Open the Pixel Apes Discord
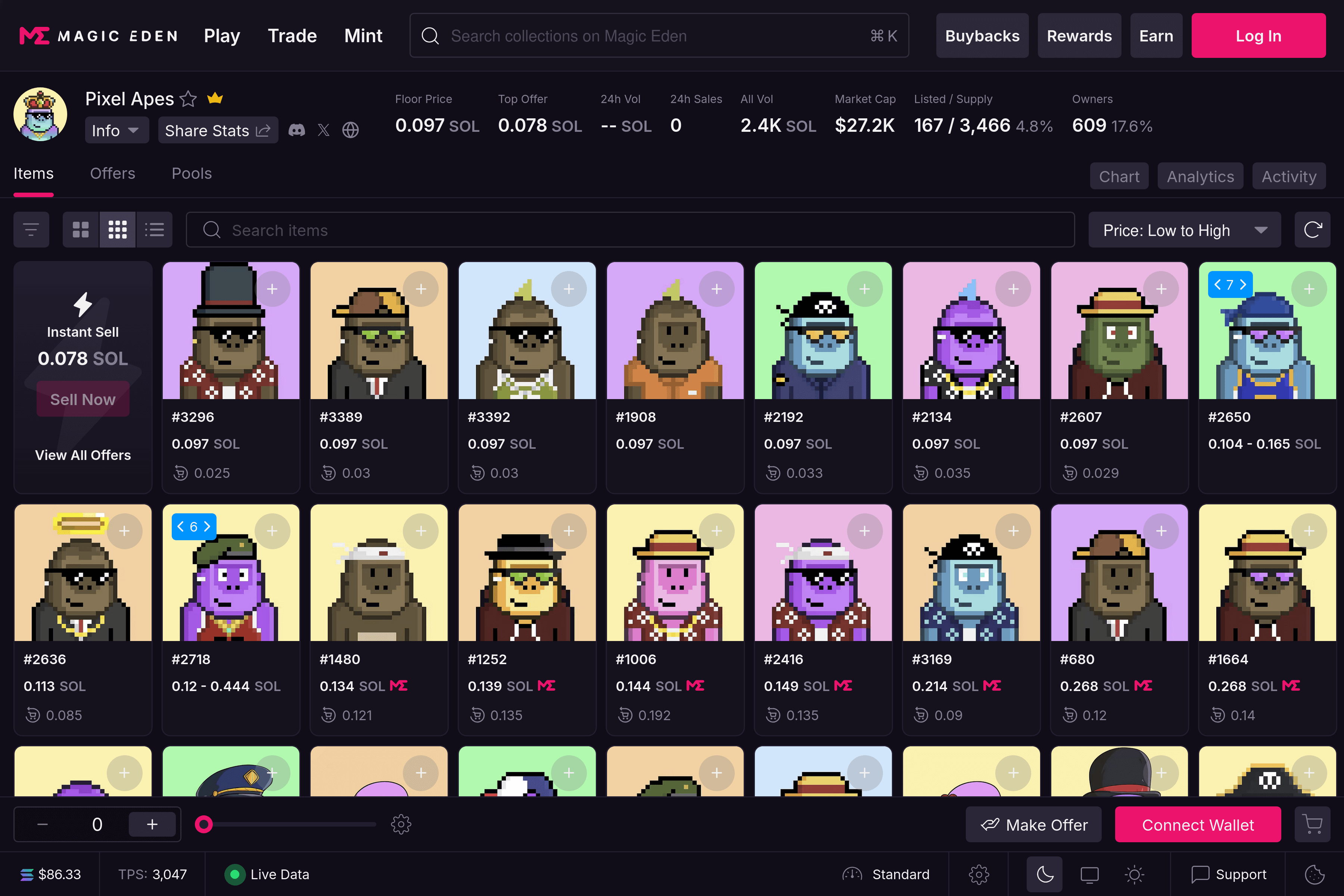1344x896 pixels. (x=296, y=130)
